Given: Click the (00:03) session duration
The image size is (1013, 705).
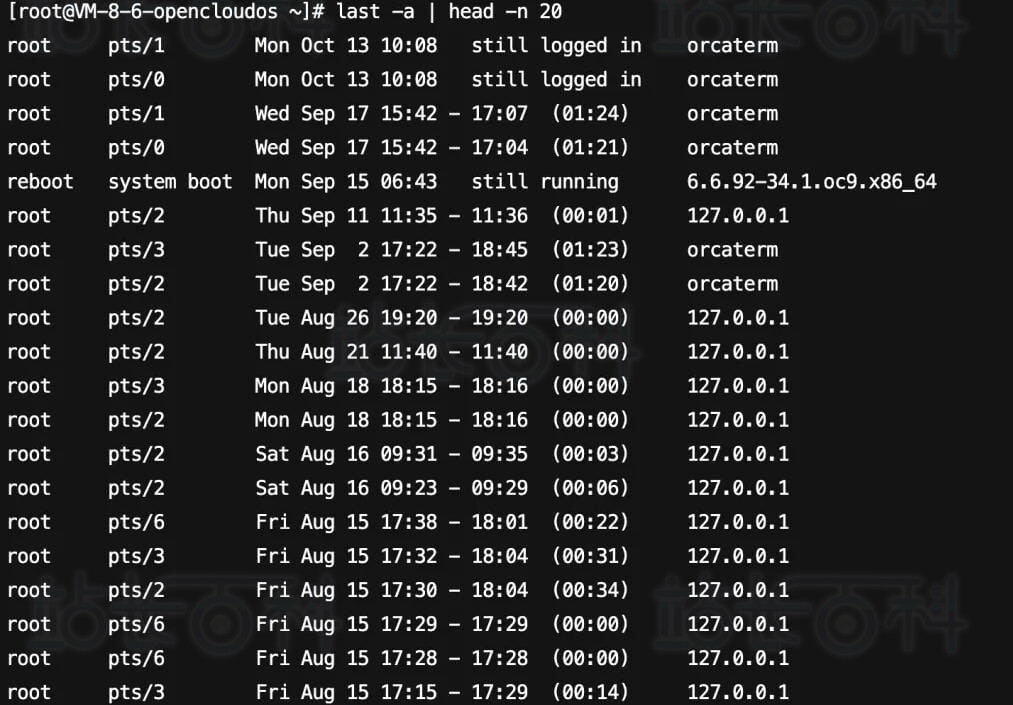Looking at the screenshot, I should 591,454.
